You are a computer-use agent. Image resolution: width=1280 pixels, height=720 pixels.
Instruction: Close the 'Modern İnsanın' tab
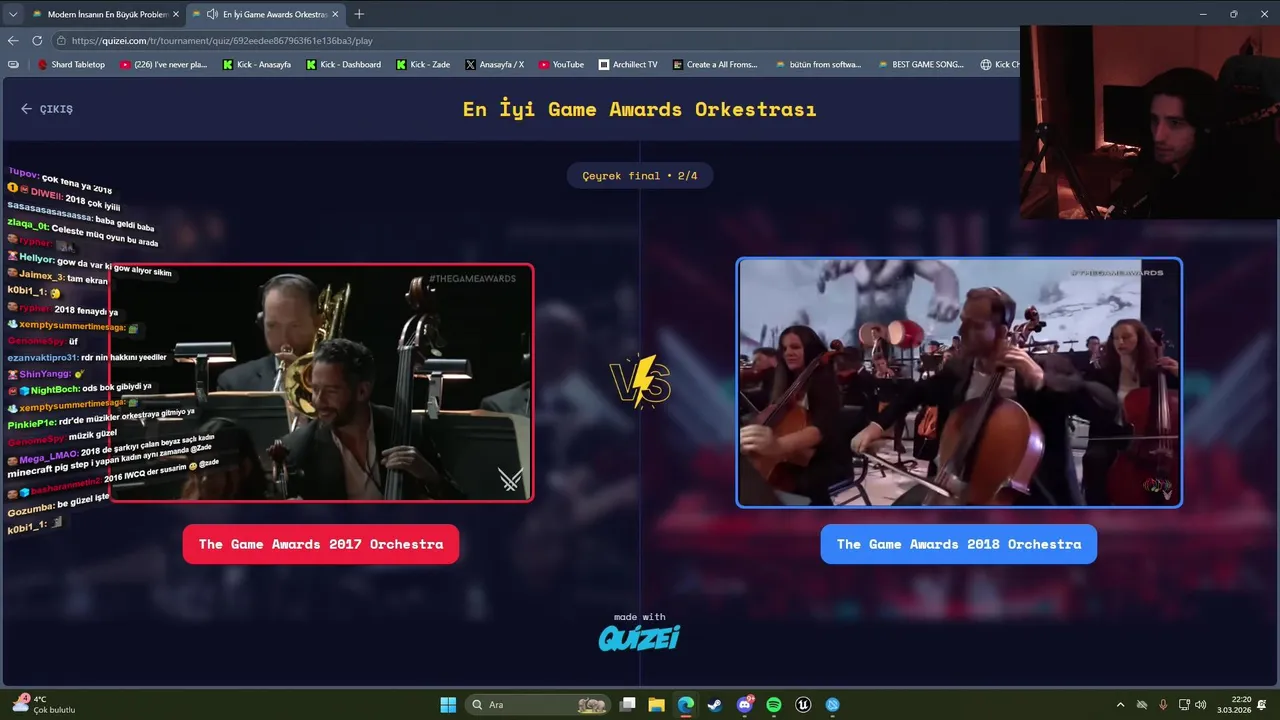[176, 14]
